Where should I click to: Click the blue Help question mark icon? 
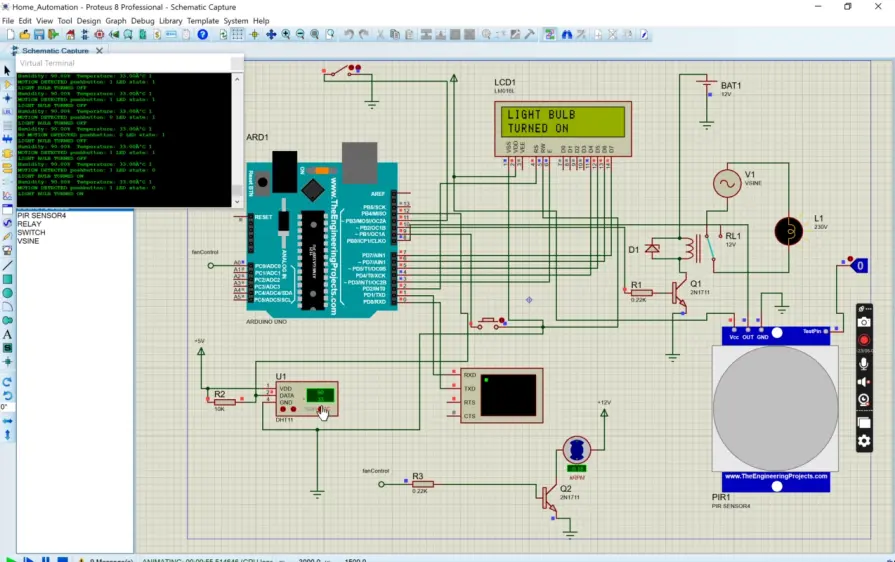tap(203, 35)
